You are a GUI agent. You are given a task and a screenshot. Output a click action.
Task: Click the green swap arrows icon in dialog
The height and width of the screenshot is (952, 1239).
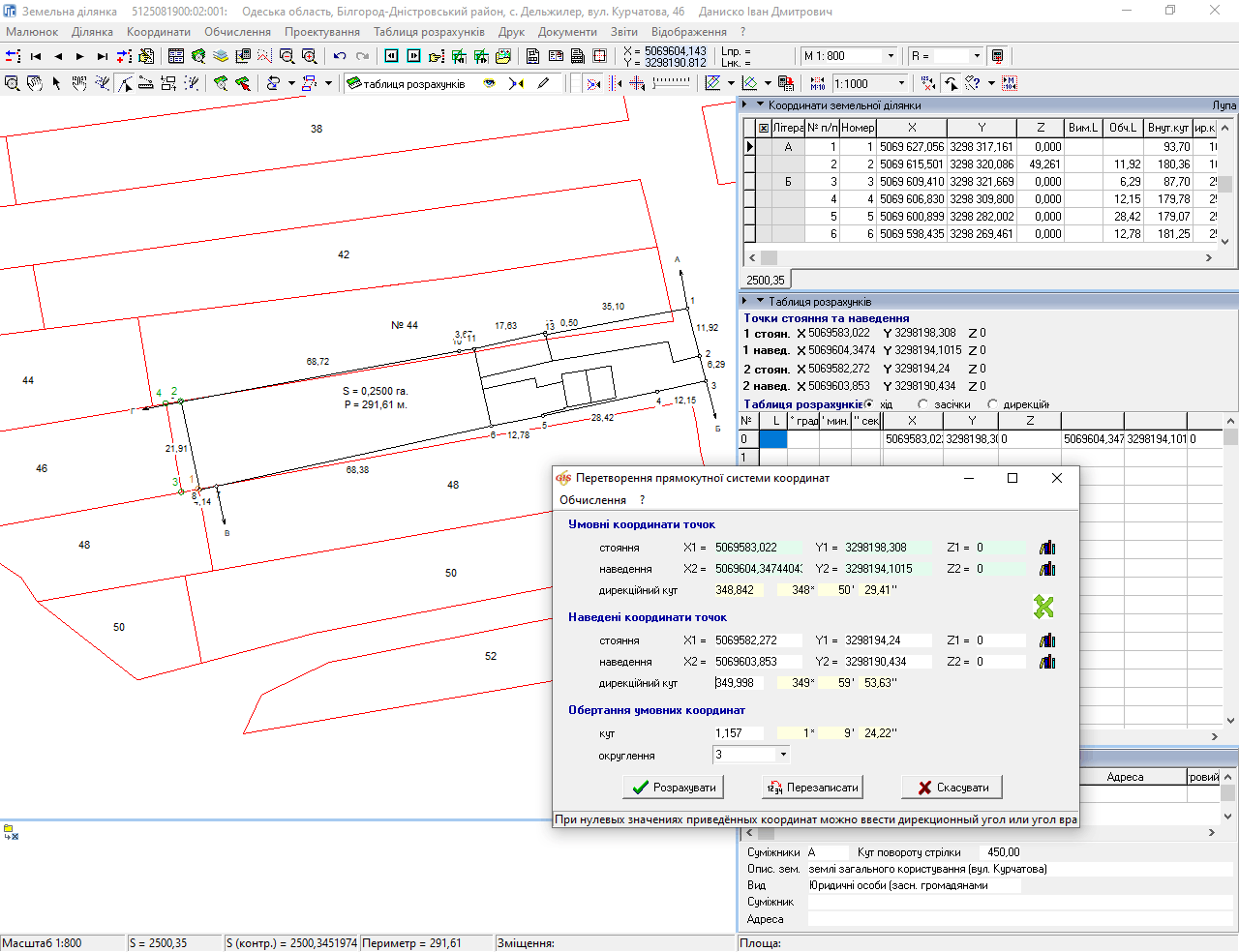pos(1043,607)
